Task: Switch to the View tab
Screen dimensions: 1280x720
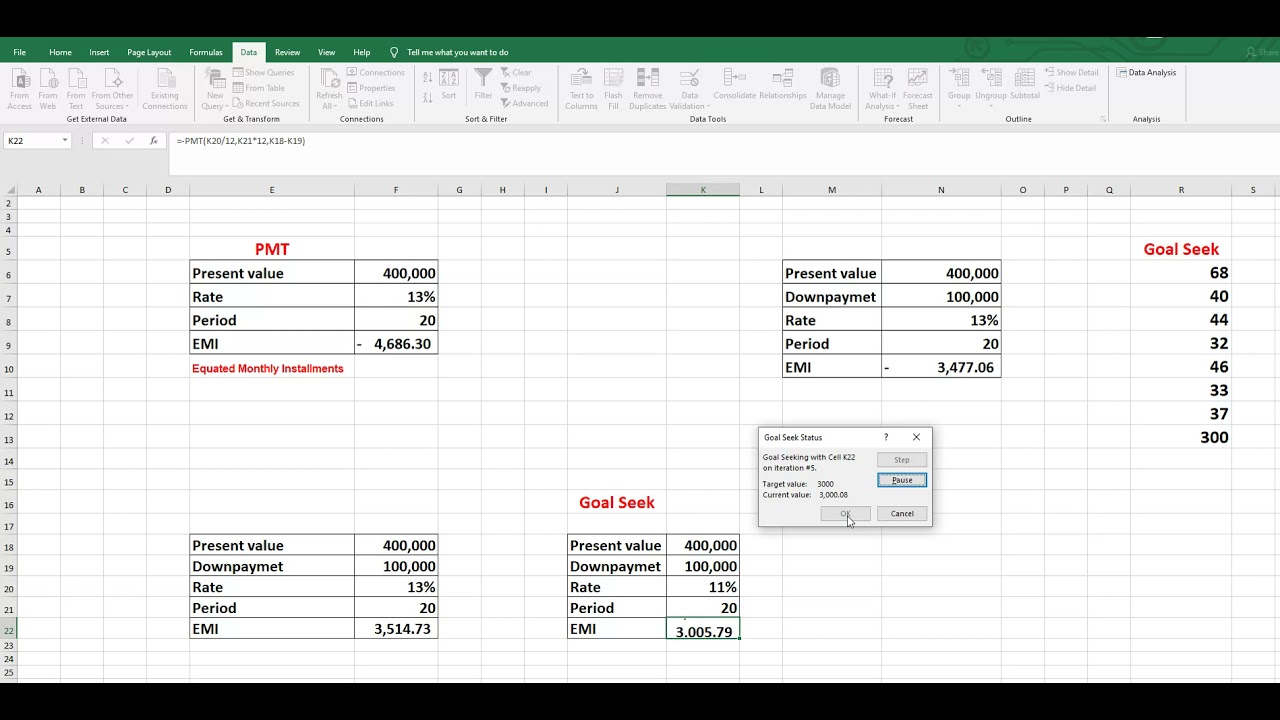Action: (326, 52)
